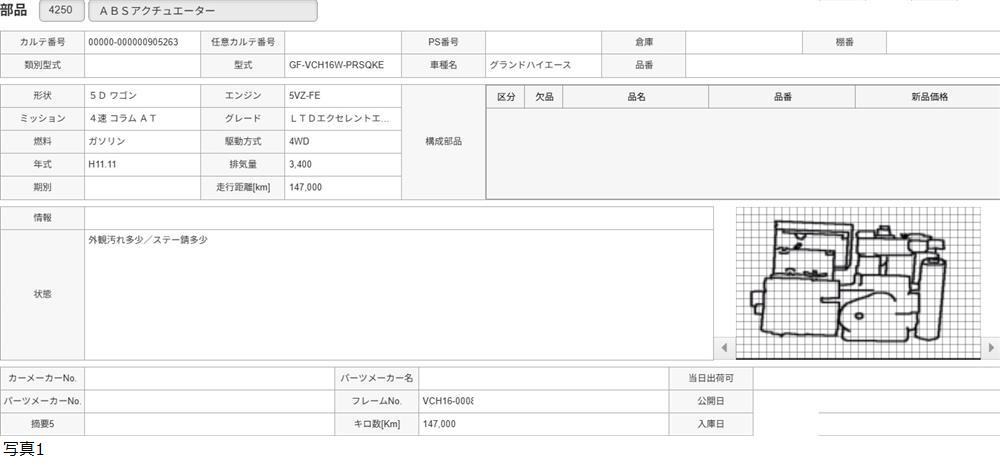Click the グレード field ＬＴＤエクセレント
This screenshot has width=1000, height=466.
(x=342, y=119)
